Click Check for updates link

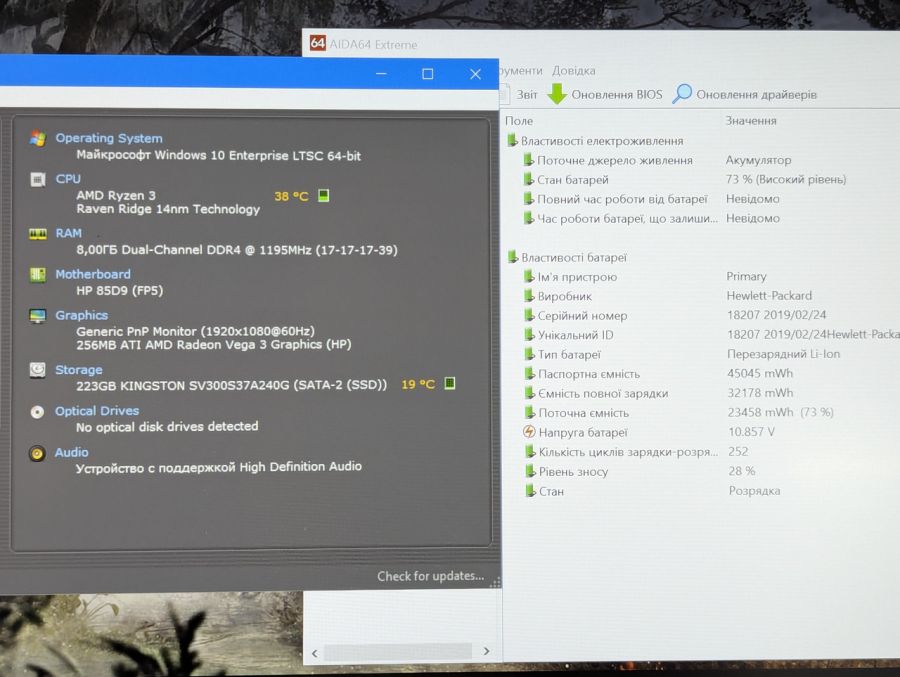430,576
